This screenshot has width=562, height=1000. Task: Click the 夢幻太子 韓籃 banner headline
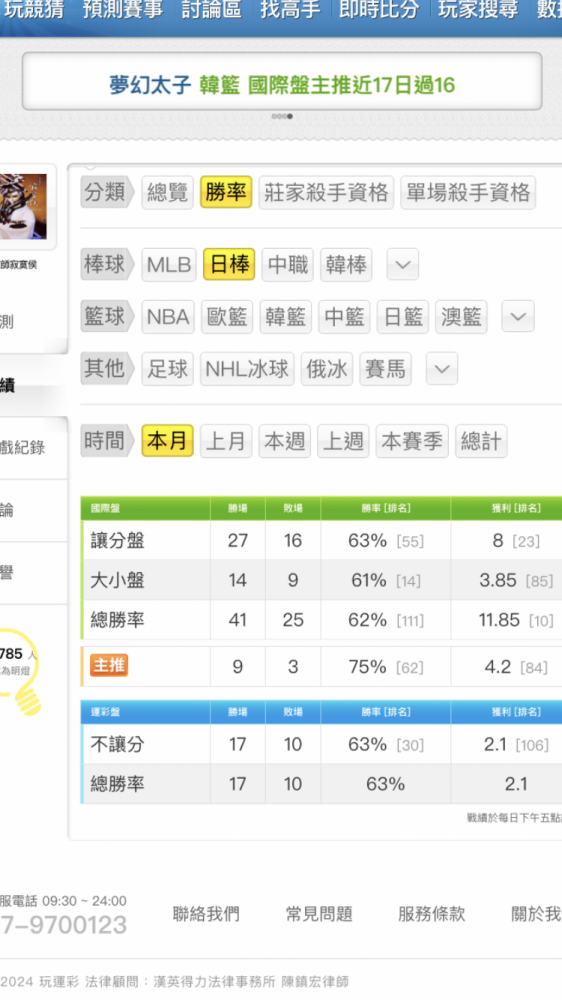pyautogui.click(x=282, y=85)
